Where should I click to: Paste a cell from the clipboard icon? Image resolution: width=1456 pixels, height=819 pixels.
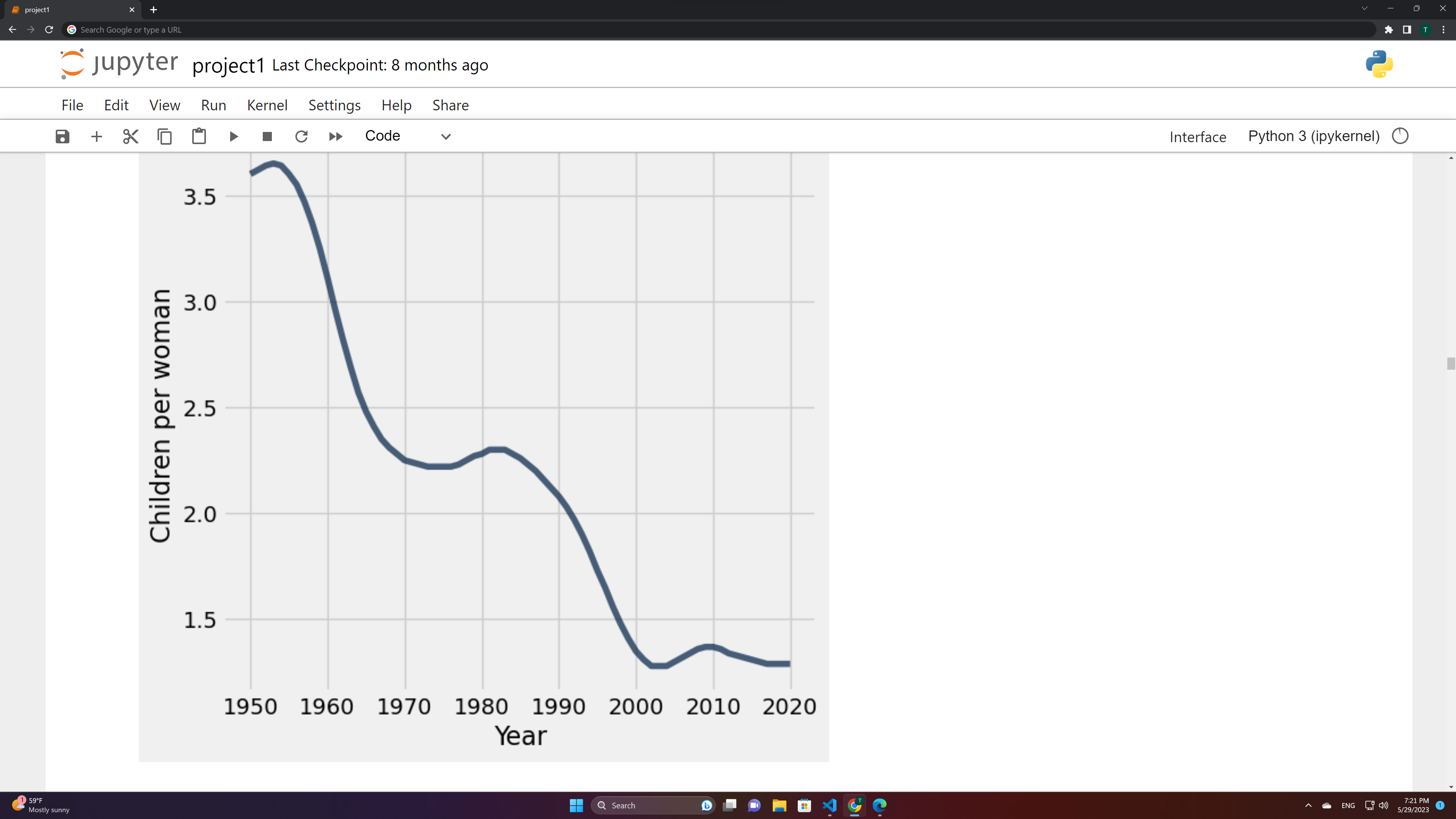pos(199,136)
